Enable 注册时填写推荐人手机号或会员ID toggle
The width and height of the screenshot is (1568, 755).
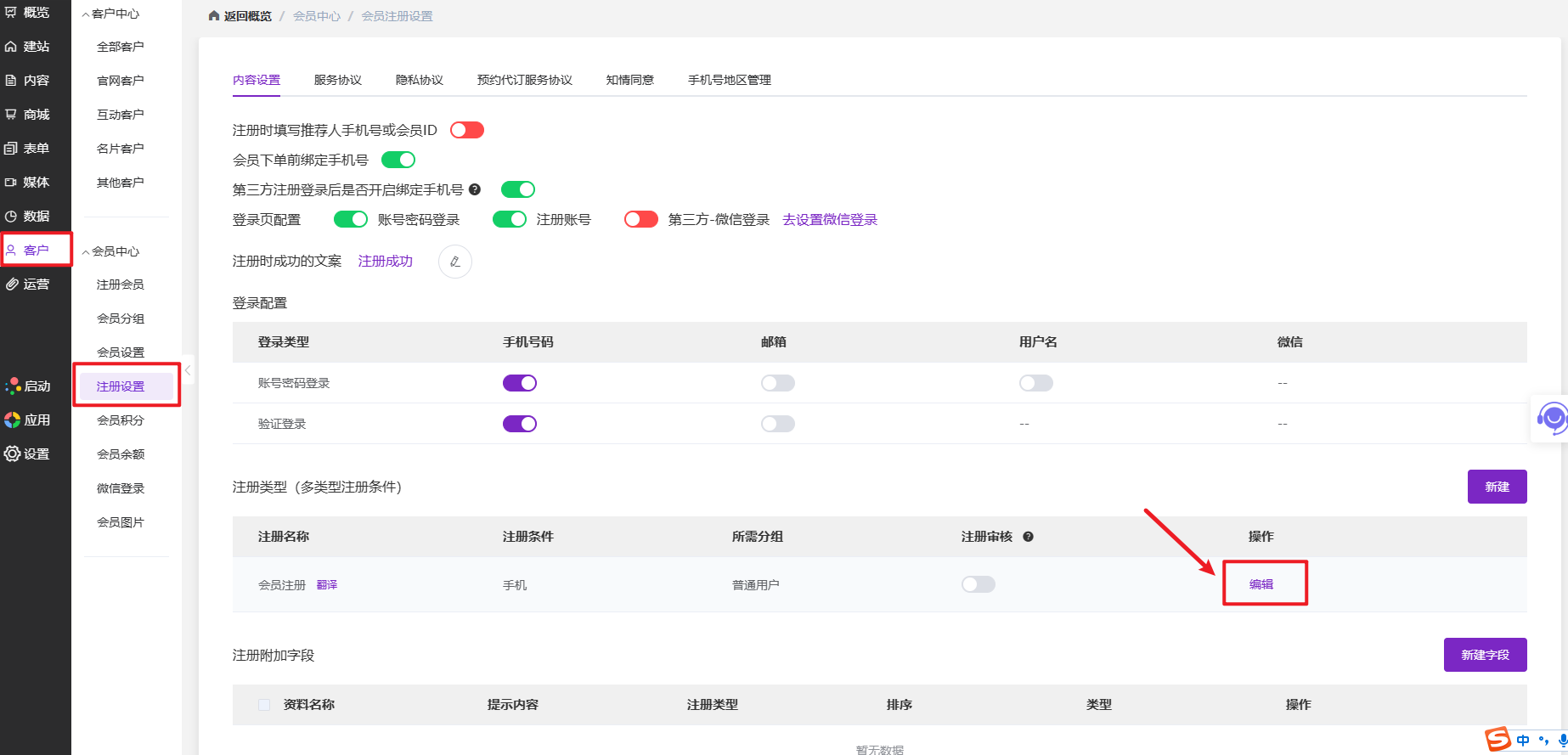tap(466, 130)
